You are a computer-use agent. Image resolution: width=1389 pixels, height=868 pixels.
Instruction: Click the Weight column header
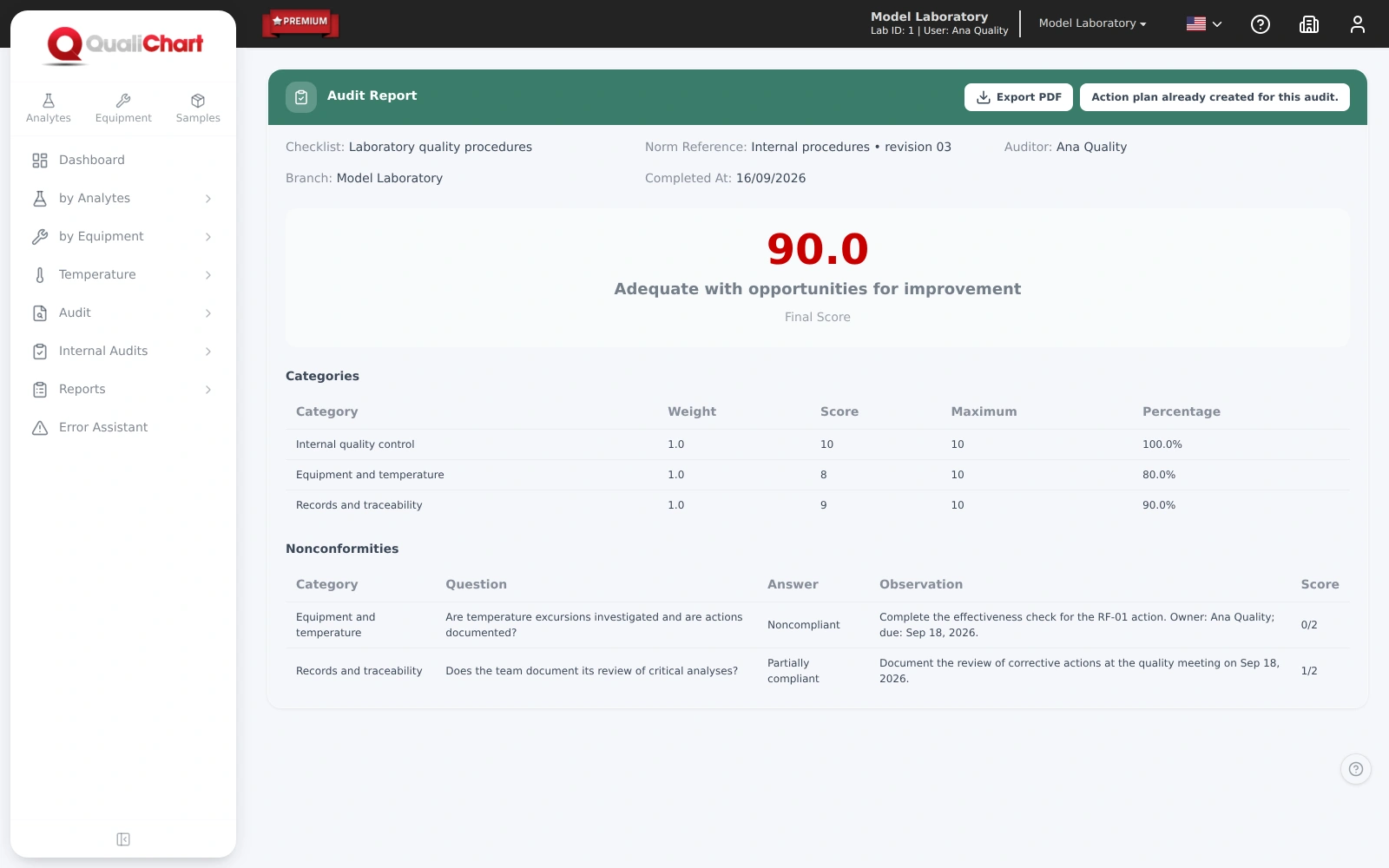[x=692, y=411]
